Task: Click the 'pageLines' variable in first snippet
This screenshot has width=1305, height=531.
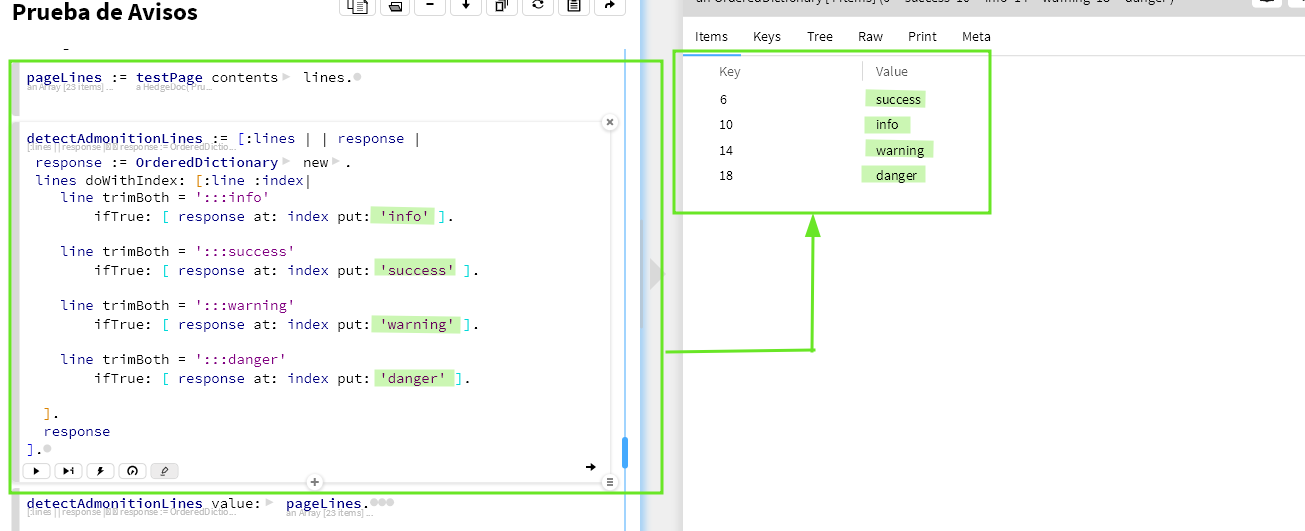Action: [64, 77]
